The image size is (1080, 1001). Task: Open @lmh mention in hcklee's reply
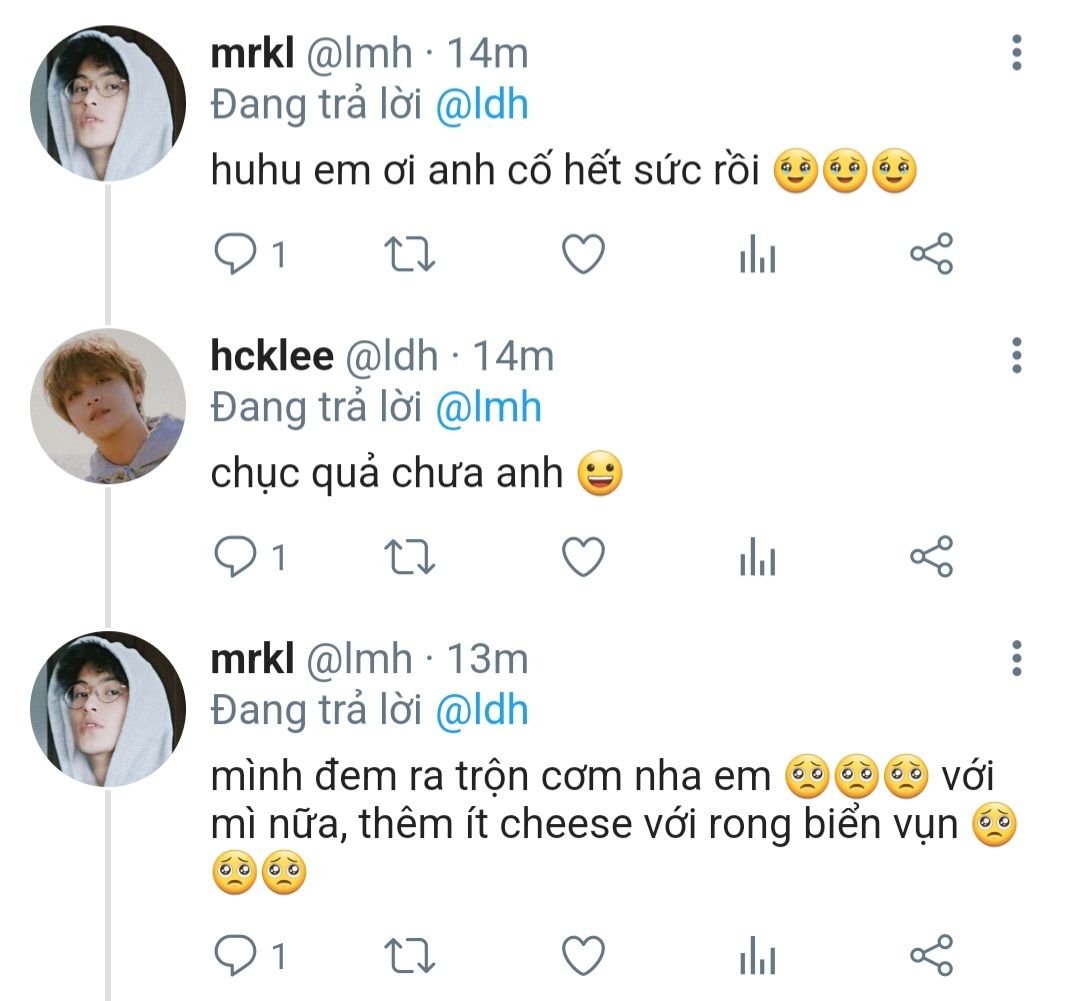pyautogui.click(x=489, y=407)
